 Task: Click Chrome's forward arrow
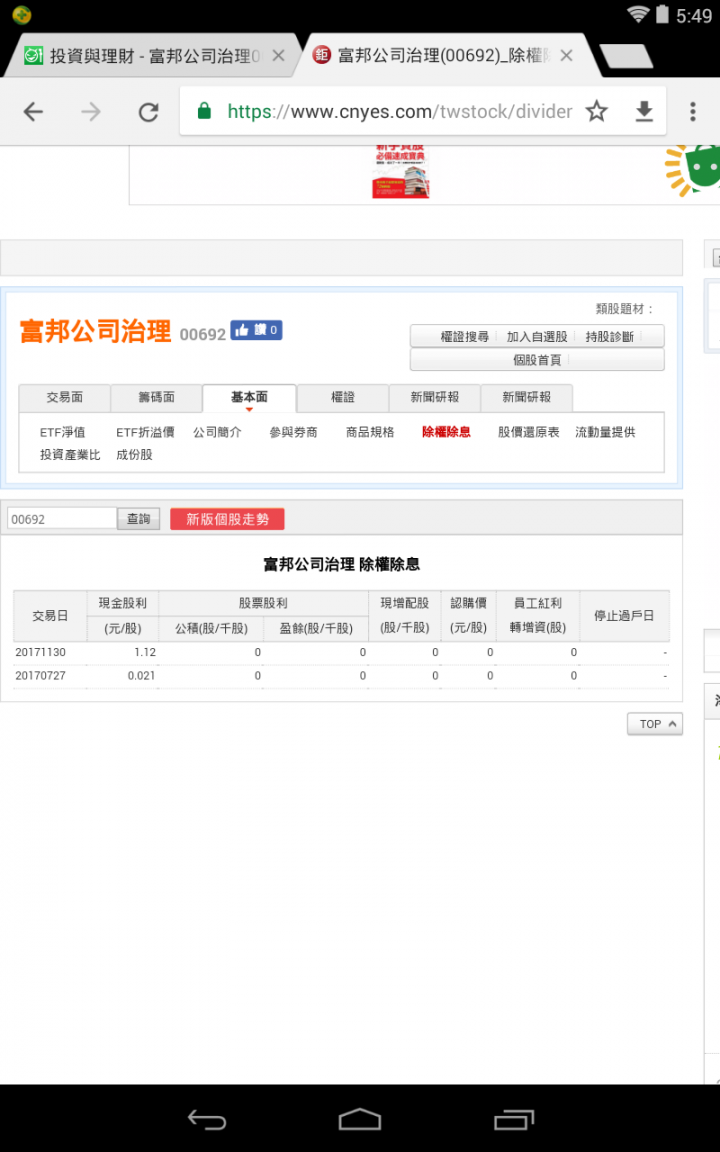coord(91,112)
